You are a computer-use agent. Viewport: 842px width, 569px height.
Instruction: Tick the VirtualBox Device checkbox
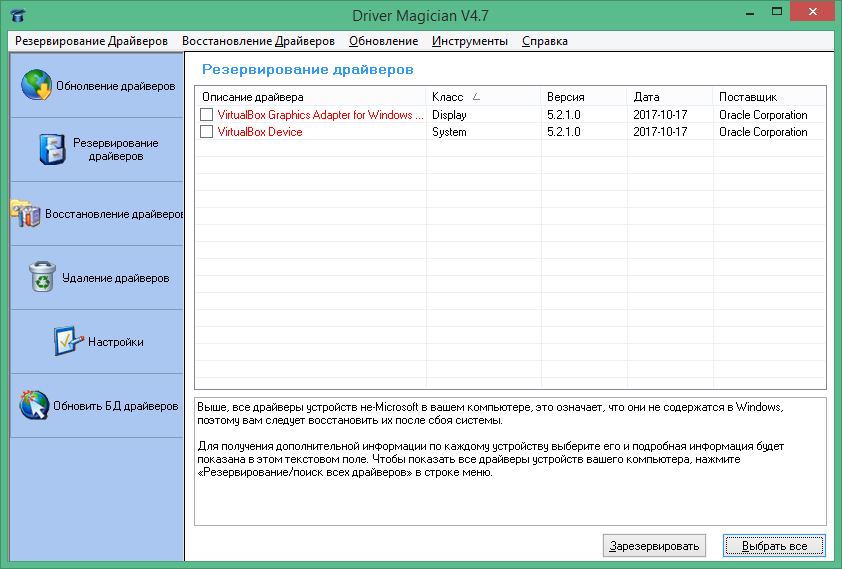(x=207, y=132)
